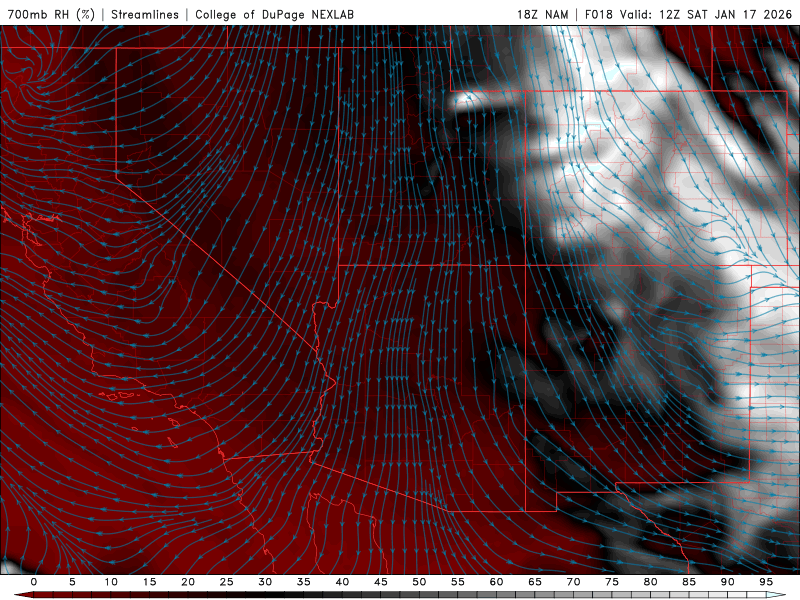The width and height of the screenshot is (800, 600).
Task: Click the 95 label on the color scale
Action: tap(766, 582)
